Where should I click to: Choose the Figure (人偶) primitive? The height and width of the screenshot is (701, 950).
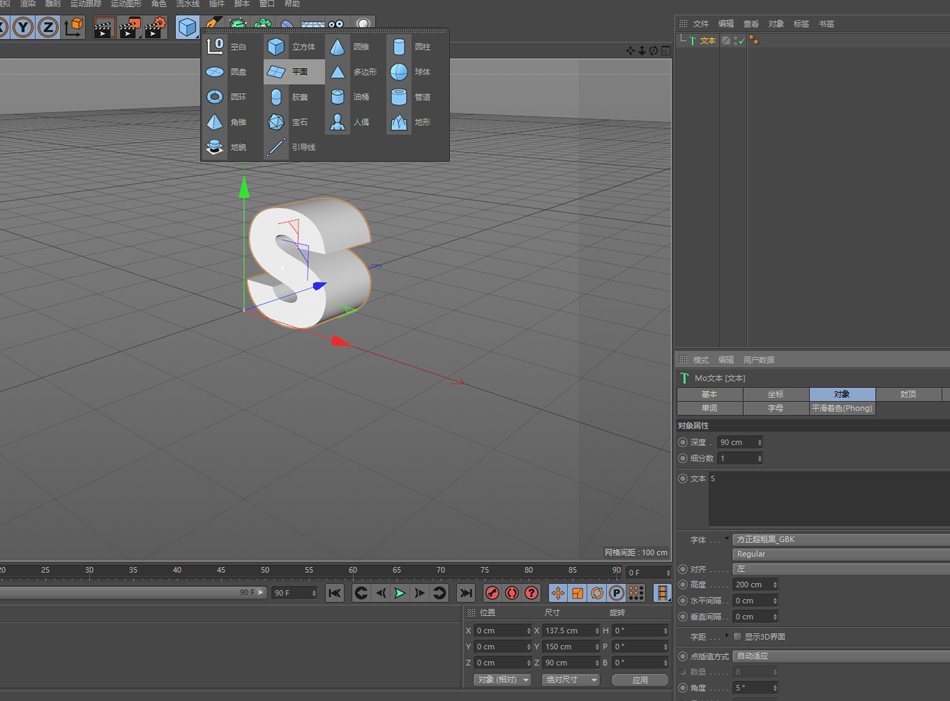350,122
